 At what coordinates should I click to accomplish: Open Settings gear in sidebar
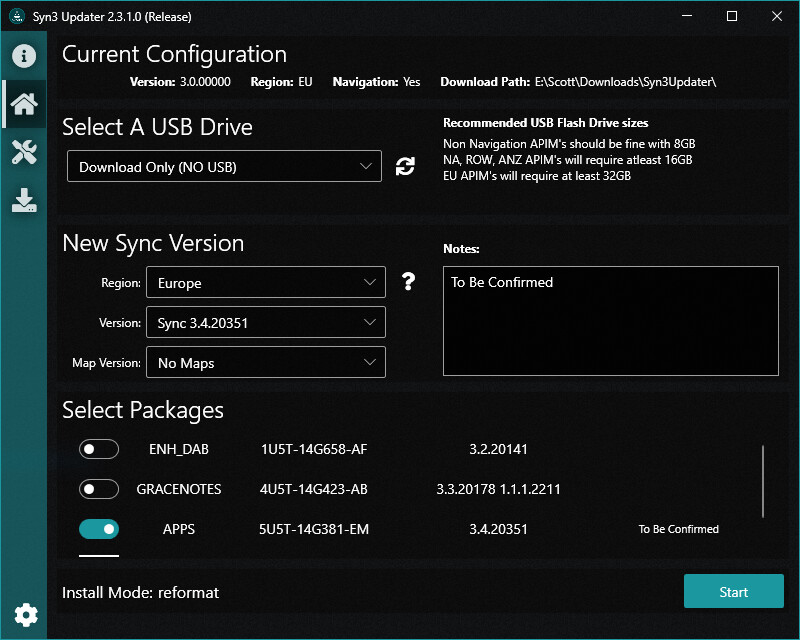24,614
